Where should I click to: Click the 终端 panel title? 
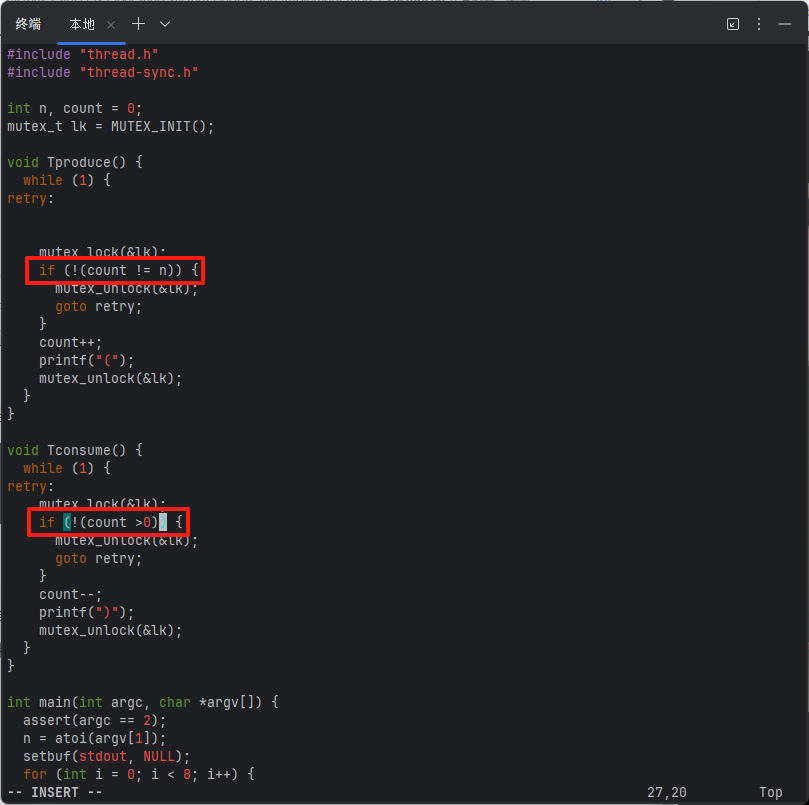(x=29, y=23)
